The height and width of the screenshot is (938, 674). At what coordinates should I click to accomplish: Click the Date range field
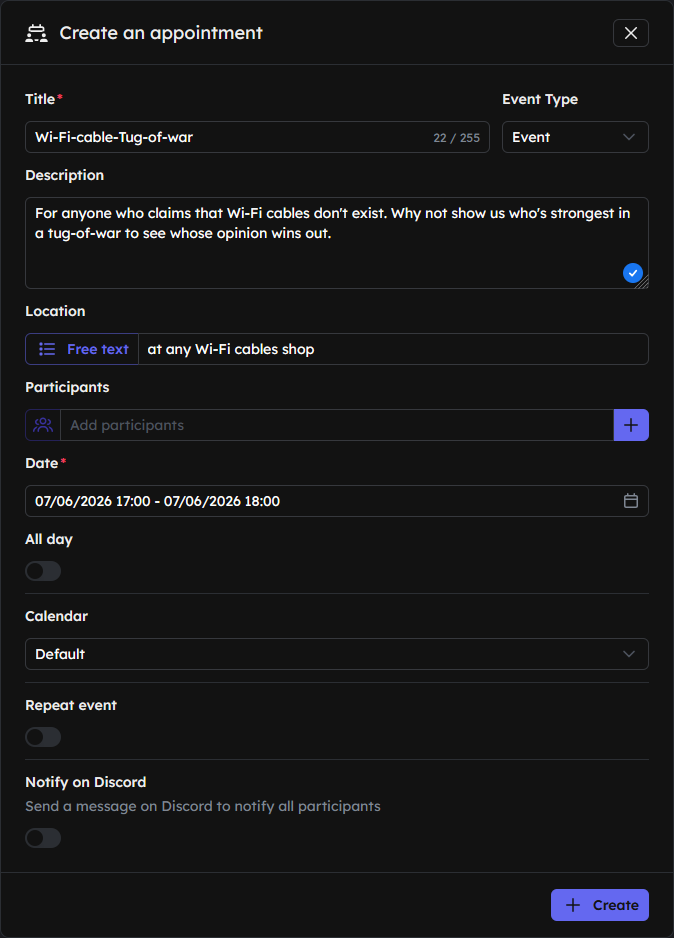coord(337,501)
